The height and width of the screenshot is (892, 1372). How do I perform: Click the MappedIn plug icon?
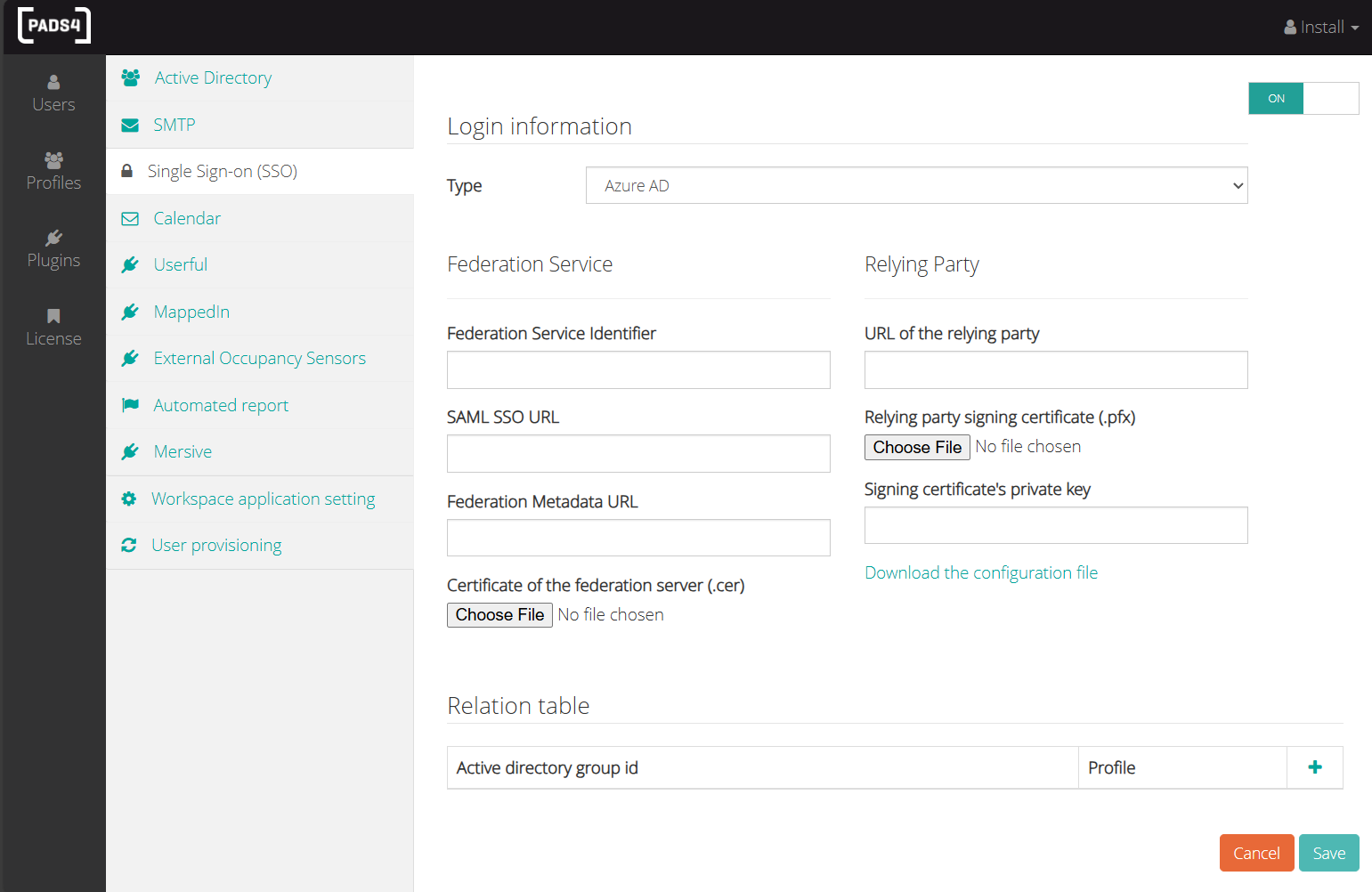pos(130,312)
